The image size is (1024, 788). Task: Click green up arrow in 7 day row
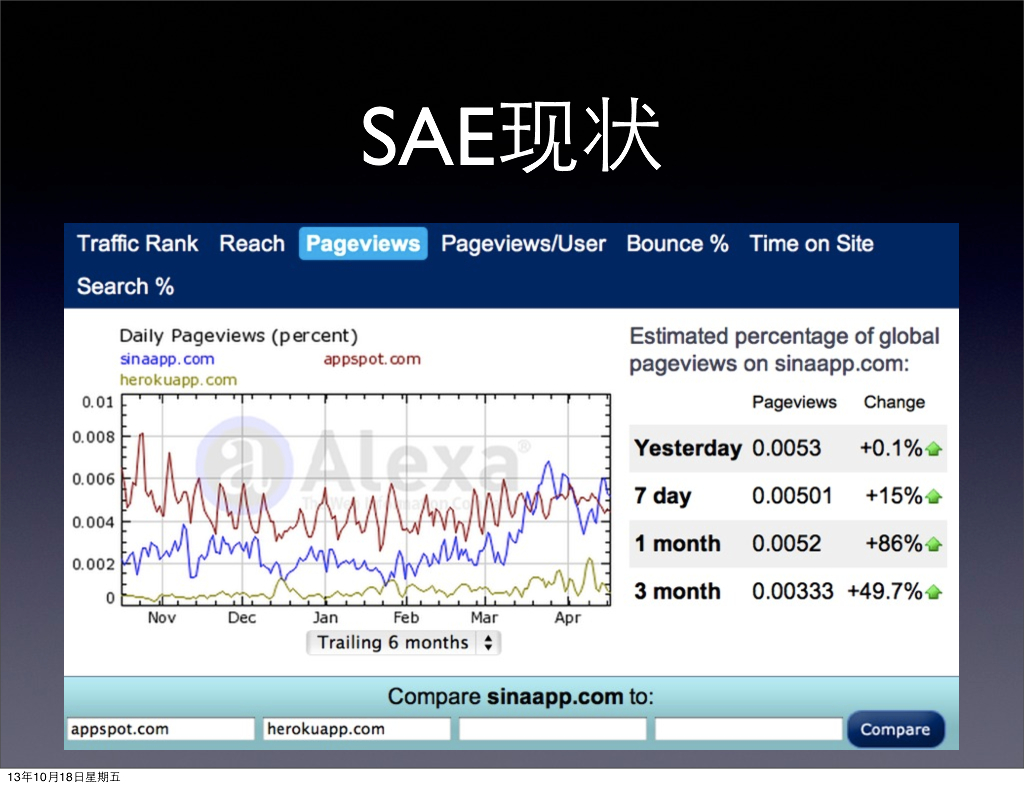pos(933,497)
